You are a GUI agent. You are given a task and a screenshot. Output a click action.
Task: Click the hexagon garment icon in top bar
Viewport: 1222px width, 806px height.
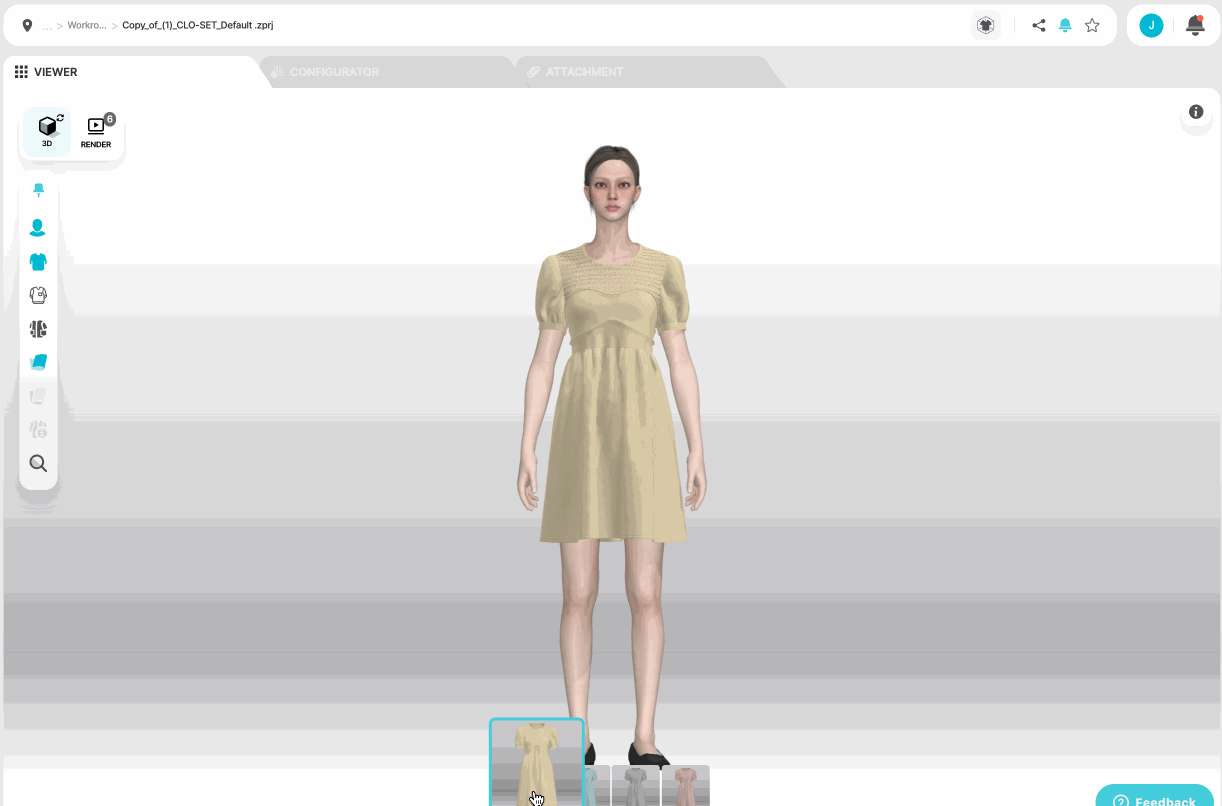click(985, 25)
